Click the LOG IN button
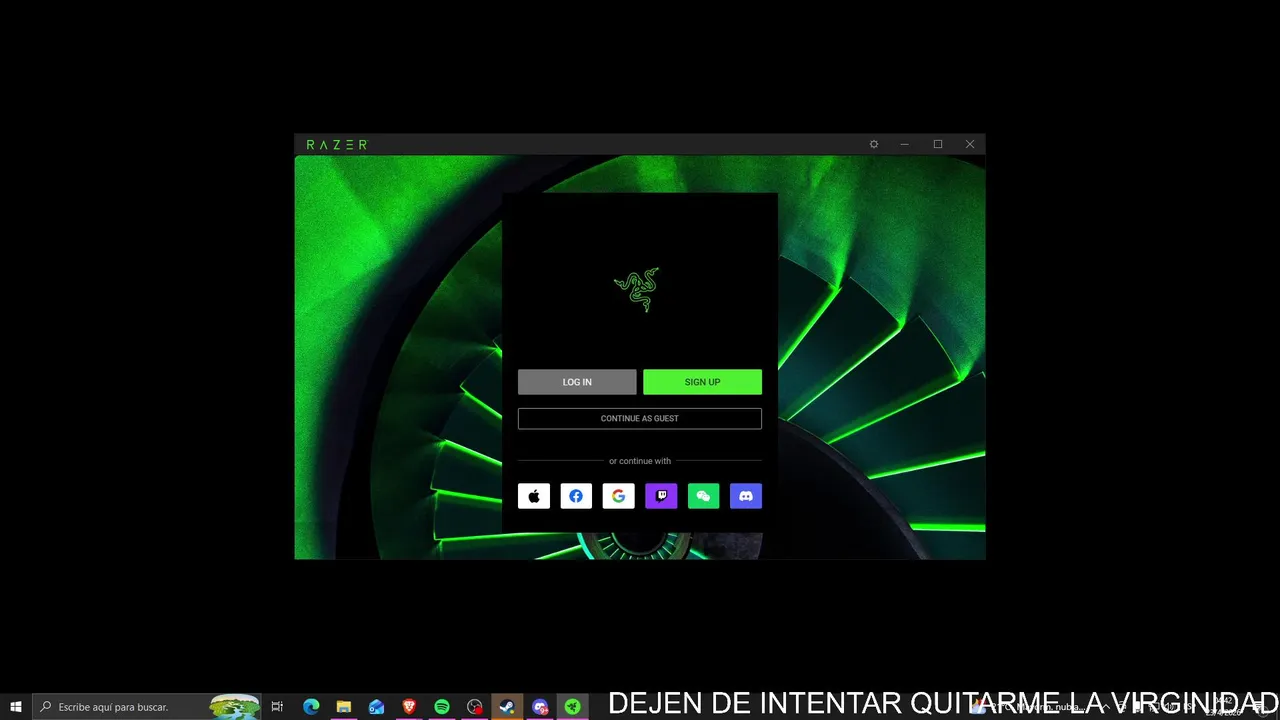The height and width of the screenshot is (720, 1280). pyautogui.click(x=577, y=382)
